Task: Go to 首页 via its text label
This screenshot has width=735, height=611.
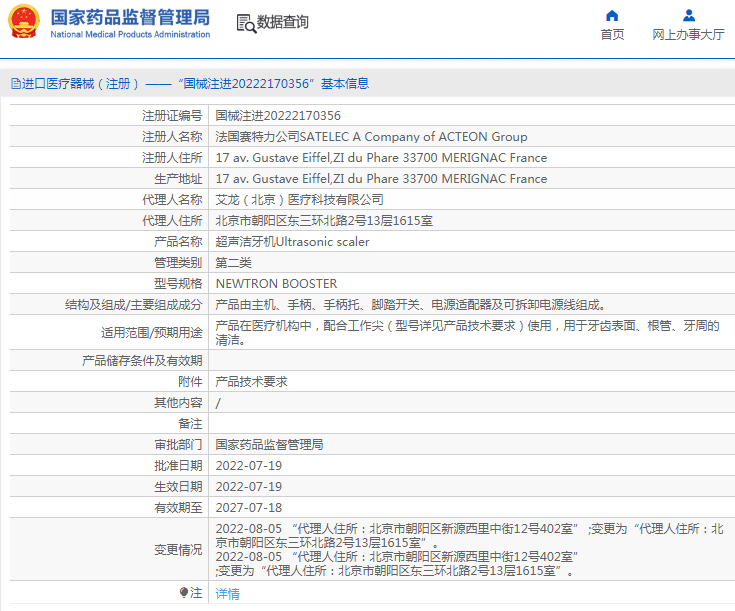Action: pyautogui.click(x=612, y=34)
